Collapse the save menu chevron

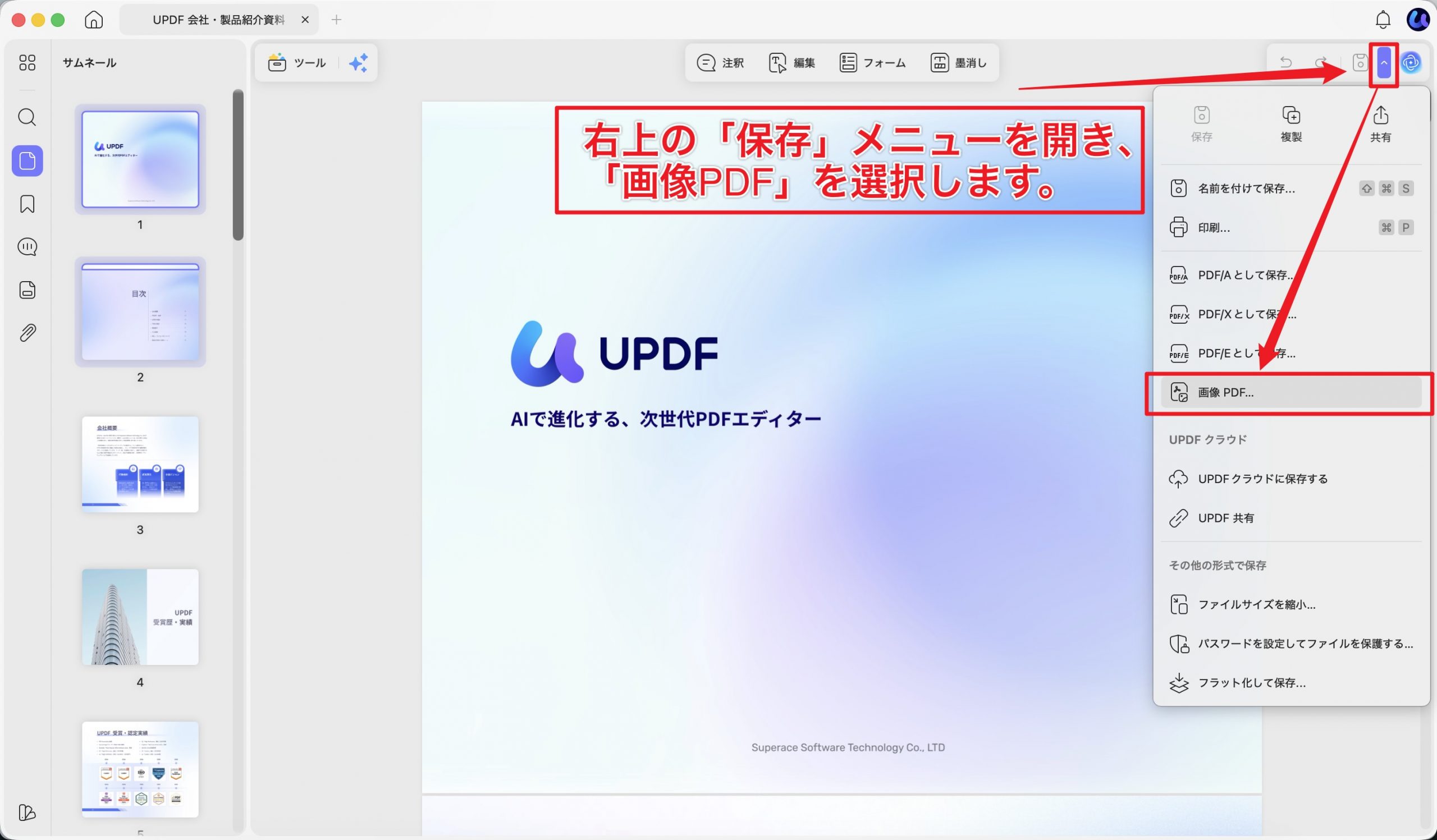coord(1384,62)
